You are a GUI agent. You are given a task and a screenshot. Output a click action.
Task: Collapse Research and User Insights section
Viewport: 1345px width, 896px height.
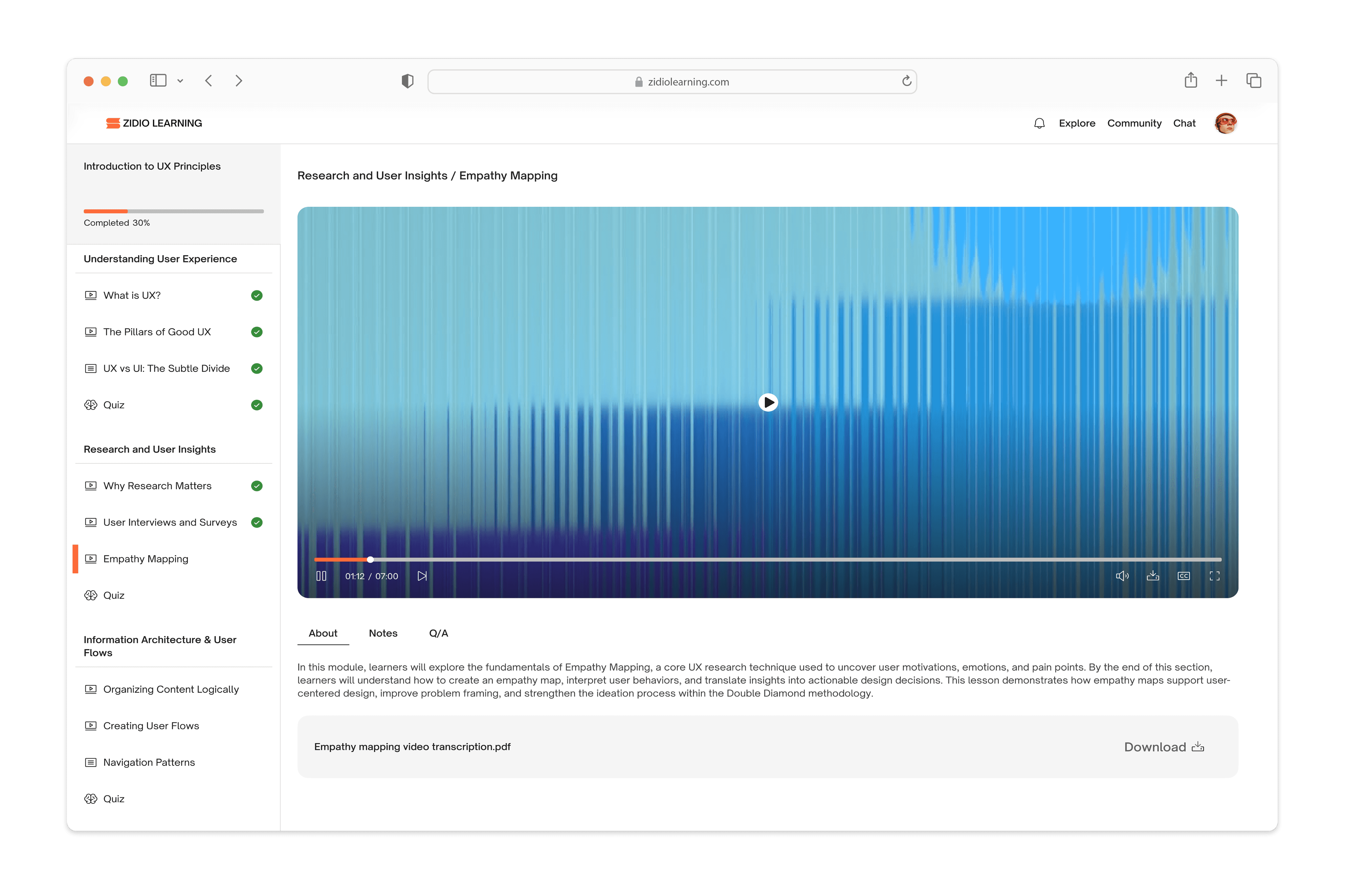[x=150, y=449]
